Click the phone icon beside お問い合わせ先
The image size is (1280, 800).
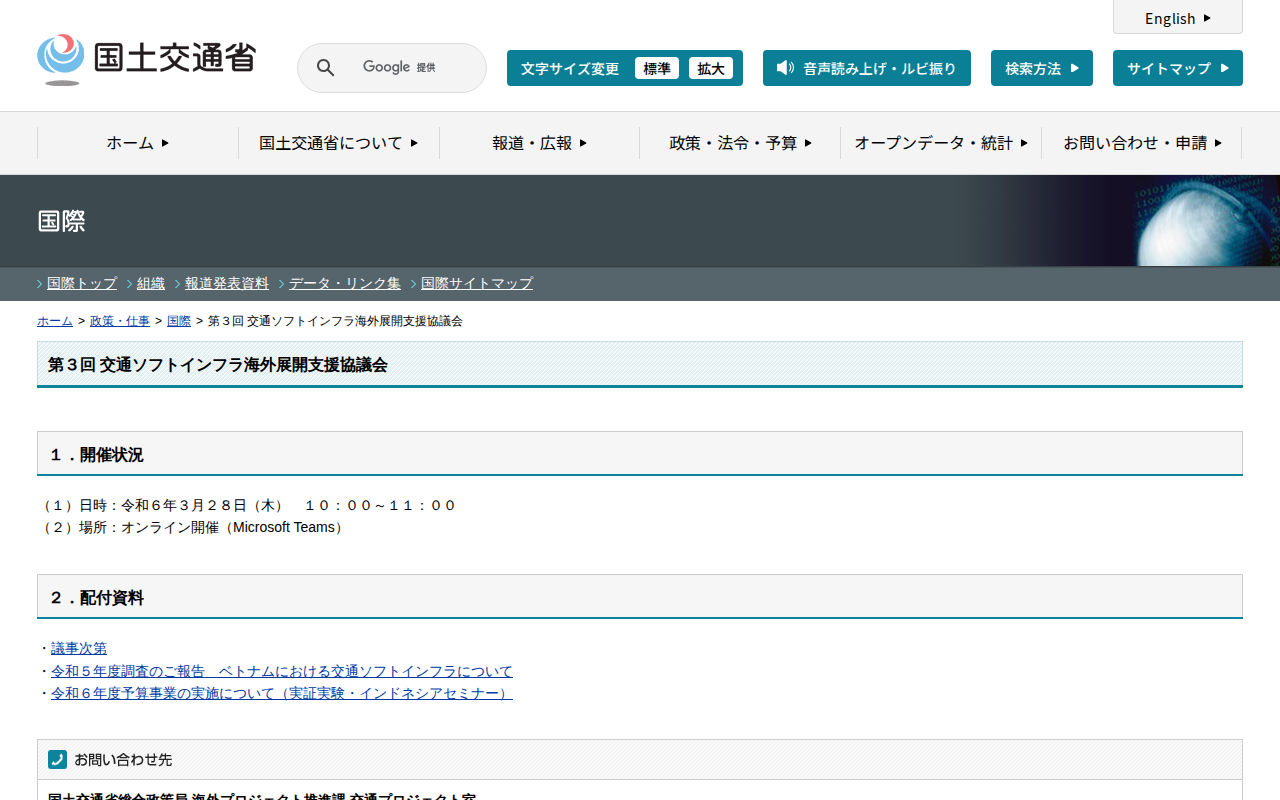point(58,760)
